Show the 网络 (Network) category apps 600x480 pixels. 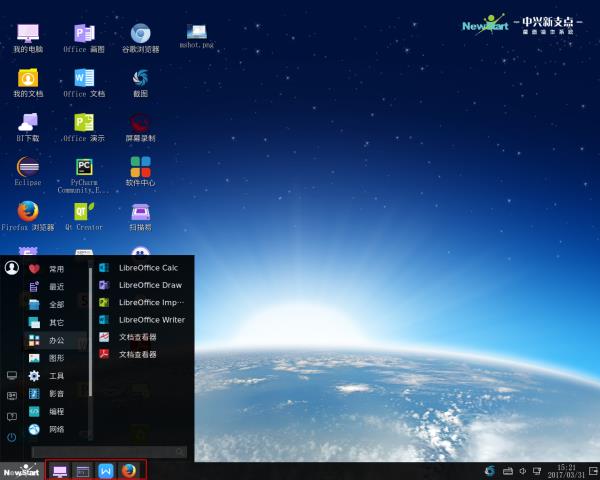(x=56, y=429)
